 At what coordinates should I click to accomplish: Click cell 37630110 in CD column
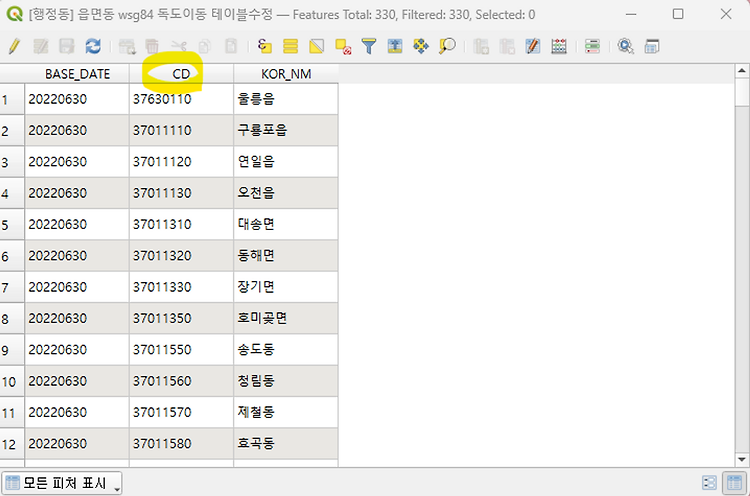[181, 99]
